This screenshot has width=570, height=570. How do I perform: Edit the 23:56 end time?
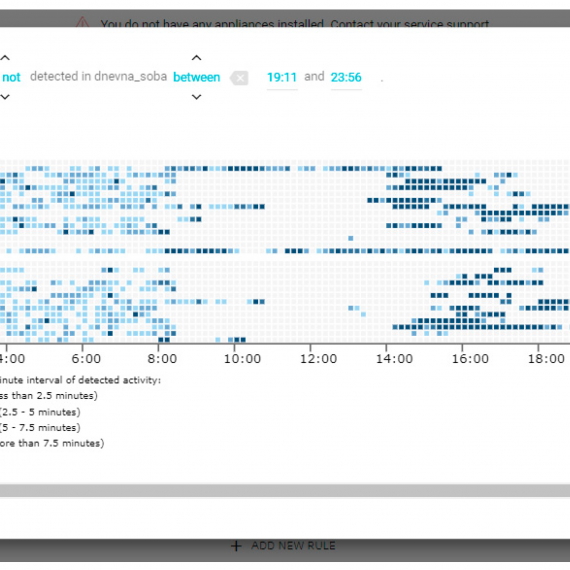click(x=346, y=77)
